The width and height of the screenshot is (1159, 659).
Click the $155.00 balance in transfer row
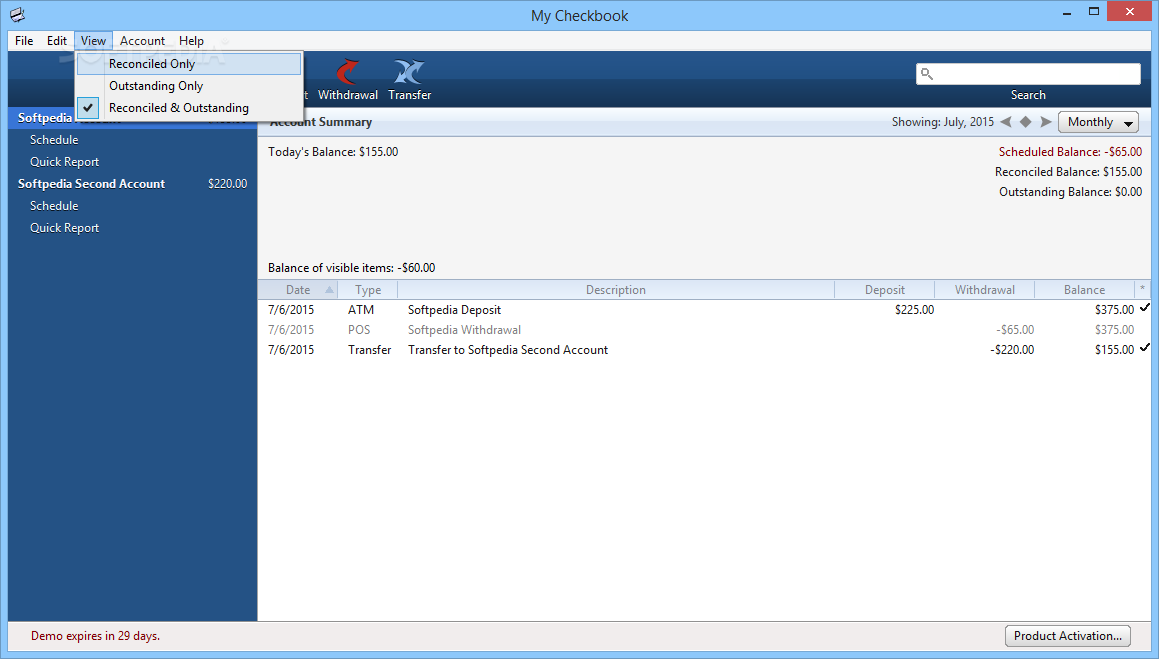point(1114,349)
